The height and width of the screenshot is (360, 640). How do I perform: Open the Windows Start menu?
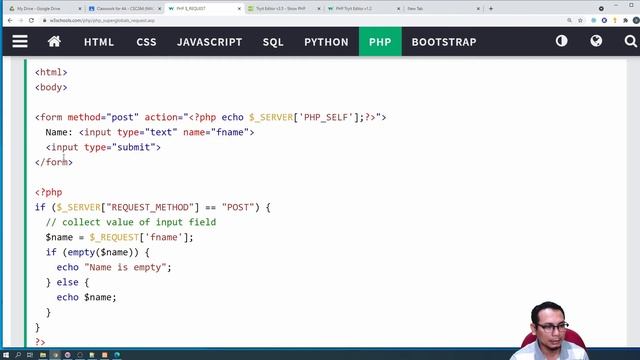point(6,355)
